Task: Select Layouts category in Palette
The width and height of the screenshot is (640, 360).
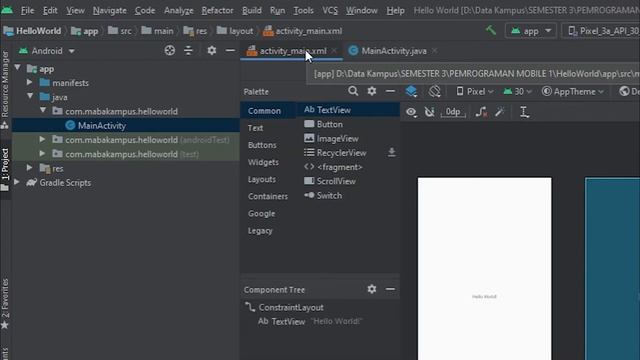Action: tap(262, 179)
